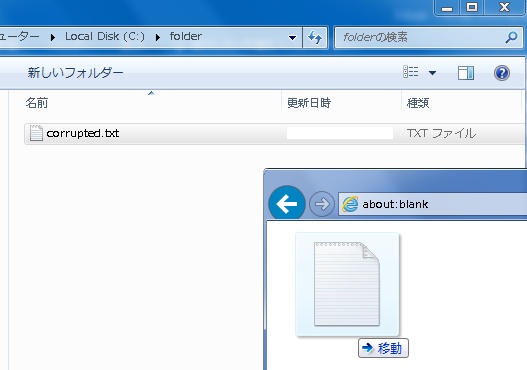Select folder breadcrumb segment
This screenshot has width=527, height=370.
click(186, 36)
